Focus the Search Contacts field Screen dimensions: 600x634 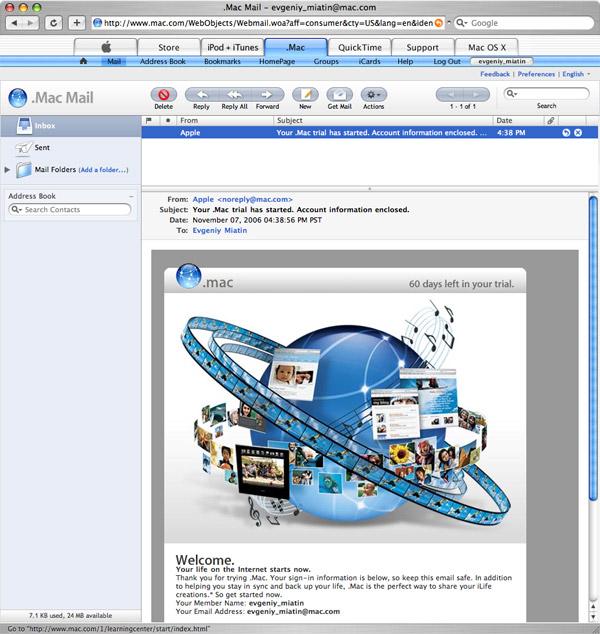click(70, 209)
